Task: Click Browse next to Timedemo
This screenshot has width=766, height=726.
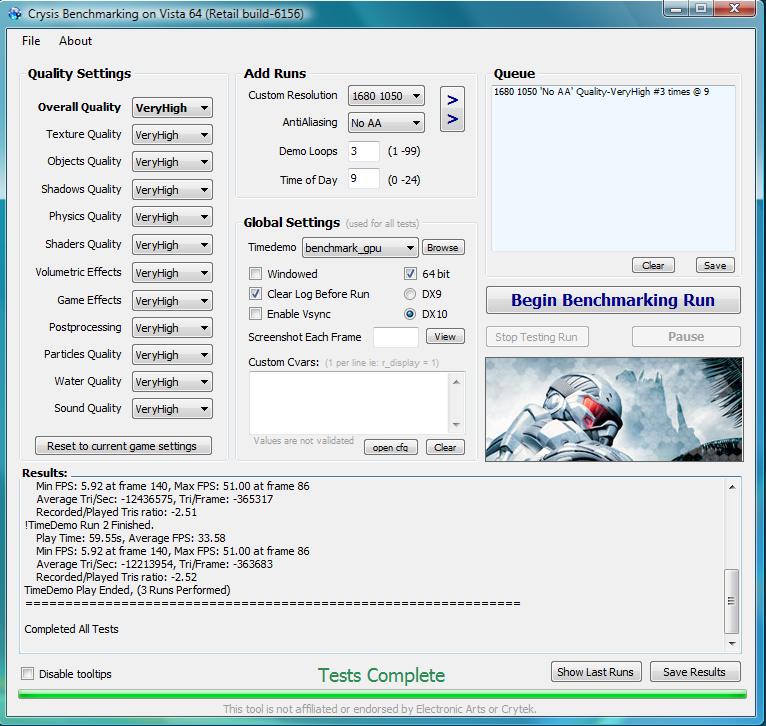Action: [443, 248]
